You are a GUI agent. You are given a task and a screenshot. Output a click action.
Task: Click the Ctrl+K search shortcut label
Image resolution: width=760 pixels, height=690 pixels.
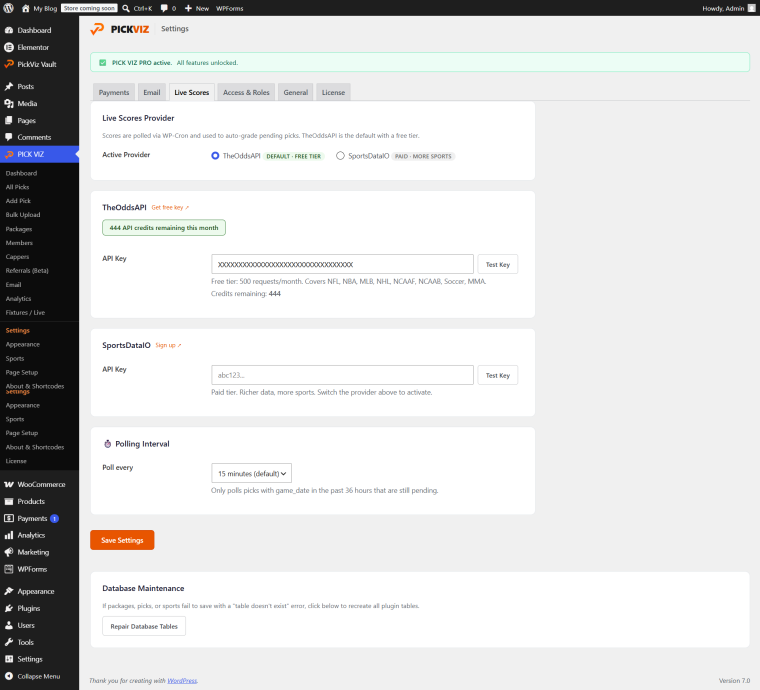click(143, 8)
